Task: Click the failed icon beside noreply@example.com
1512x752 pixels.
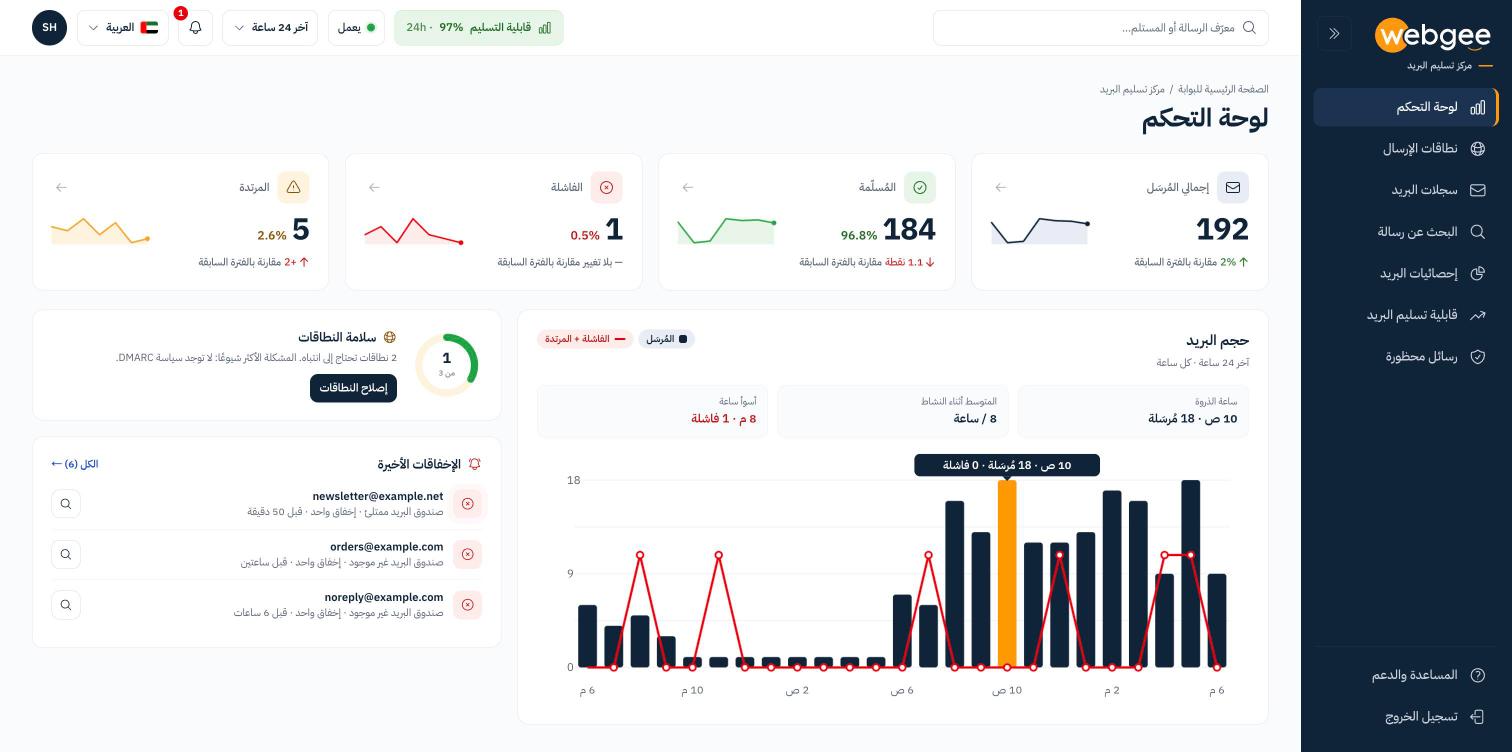Action: (x=467, y=605)
